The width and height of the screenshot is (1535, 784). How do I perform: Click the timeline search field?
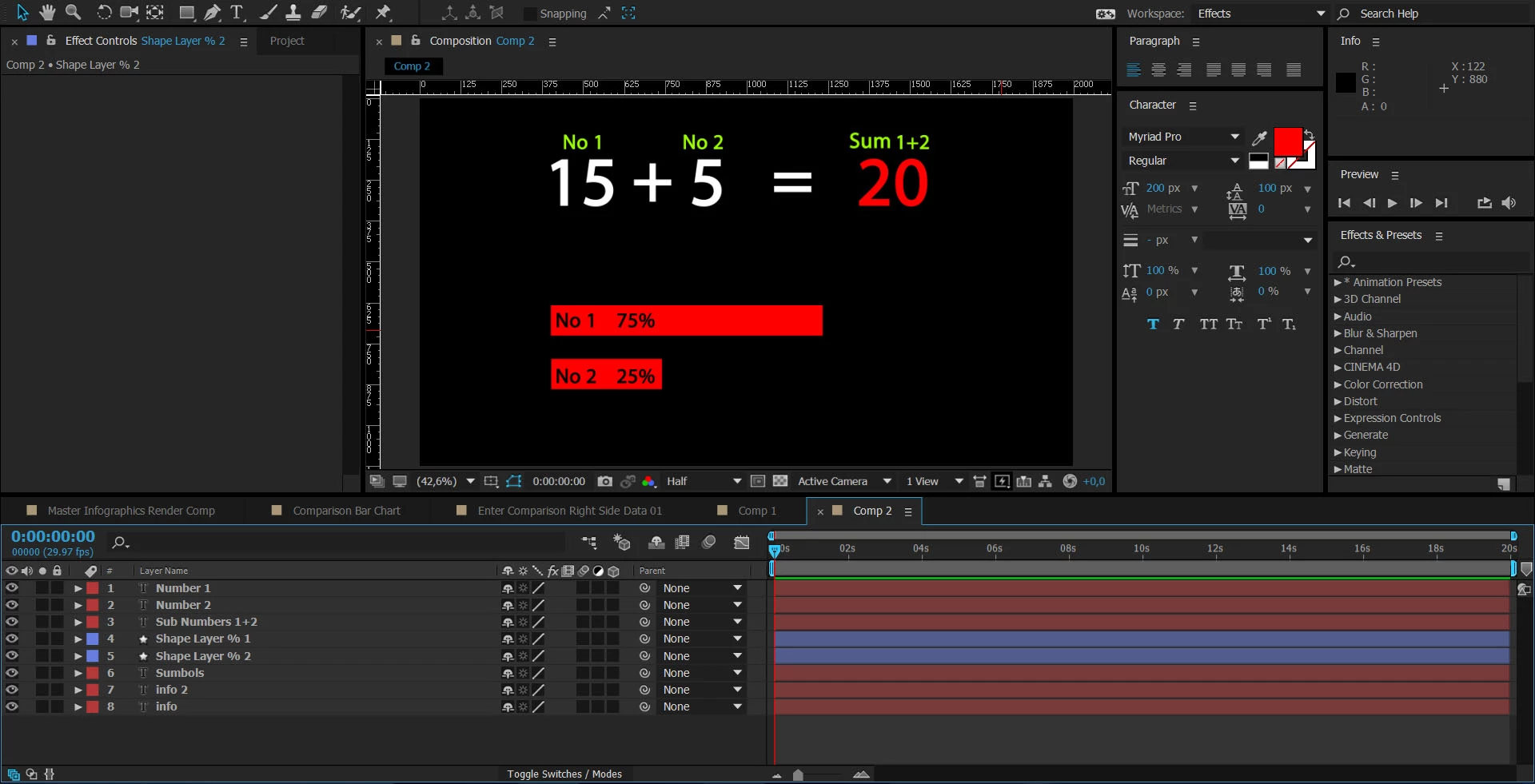pyautogui.click(x=336, y=543)
